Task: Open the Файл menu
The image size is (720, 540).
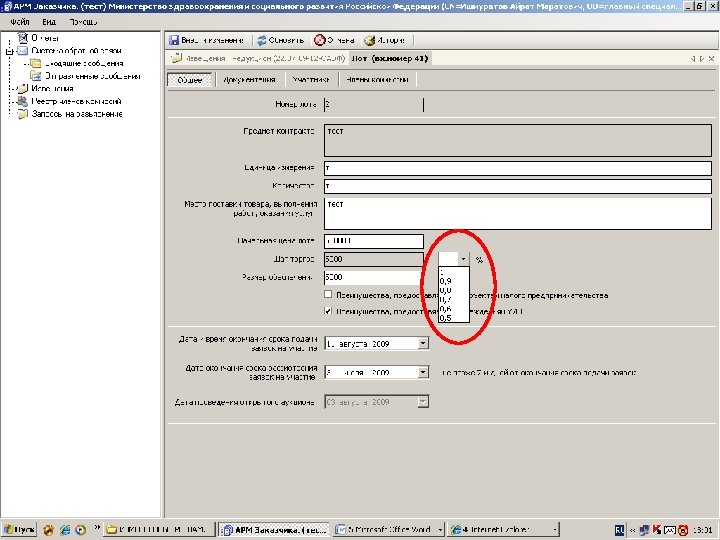Action: coord(20,22)
